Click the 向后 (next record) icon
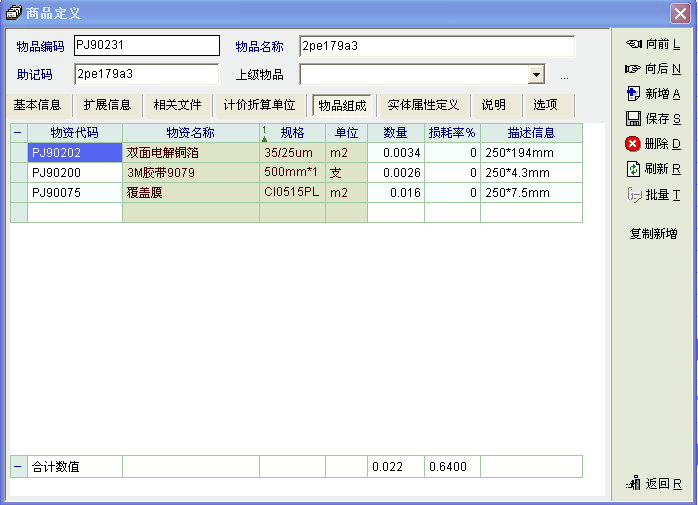698x505 pixels. (x=632, y=69)
